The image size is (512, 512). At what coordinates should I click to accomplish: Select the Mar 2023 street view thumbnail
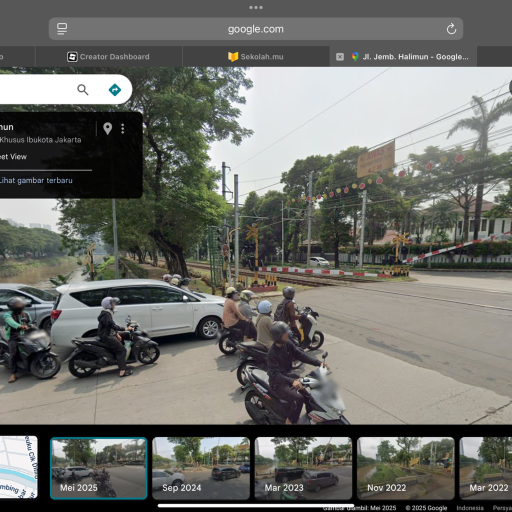(x=303, y=468)
